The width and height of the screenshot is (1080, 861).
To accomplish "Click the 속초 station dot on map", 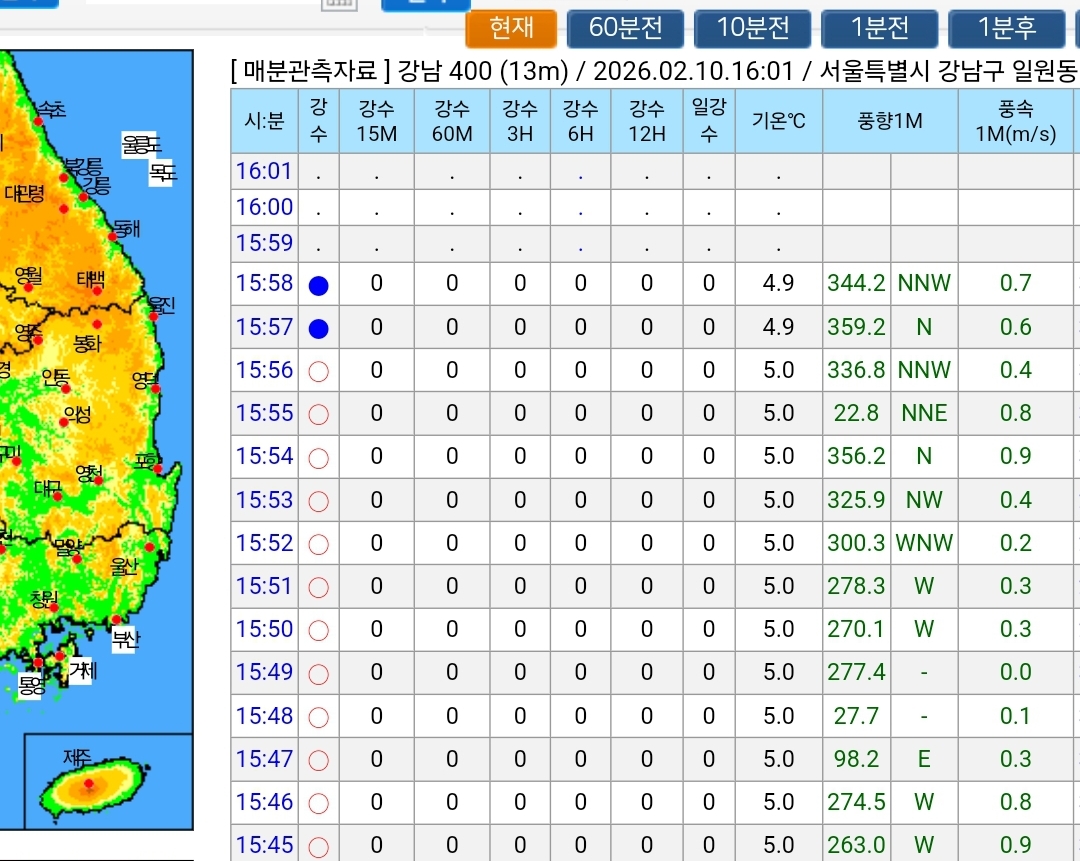I will 39,121.
